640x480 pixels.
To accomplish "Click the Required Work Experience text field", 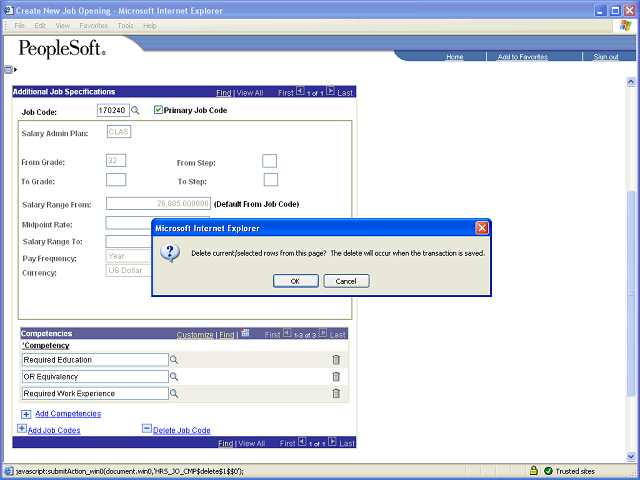I will tap(95, 393).
